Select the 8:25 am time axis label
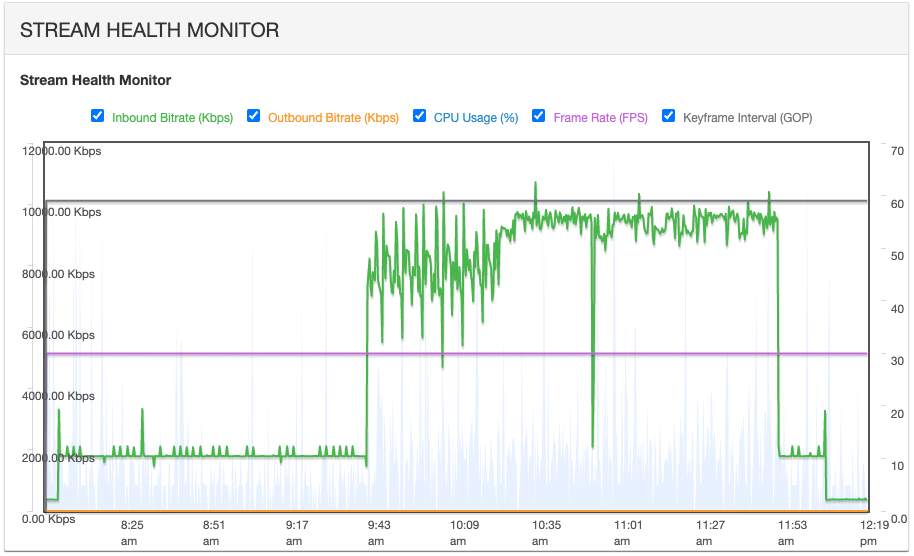914x556 pixels. click(x=132, y=531)
